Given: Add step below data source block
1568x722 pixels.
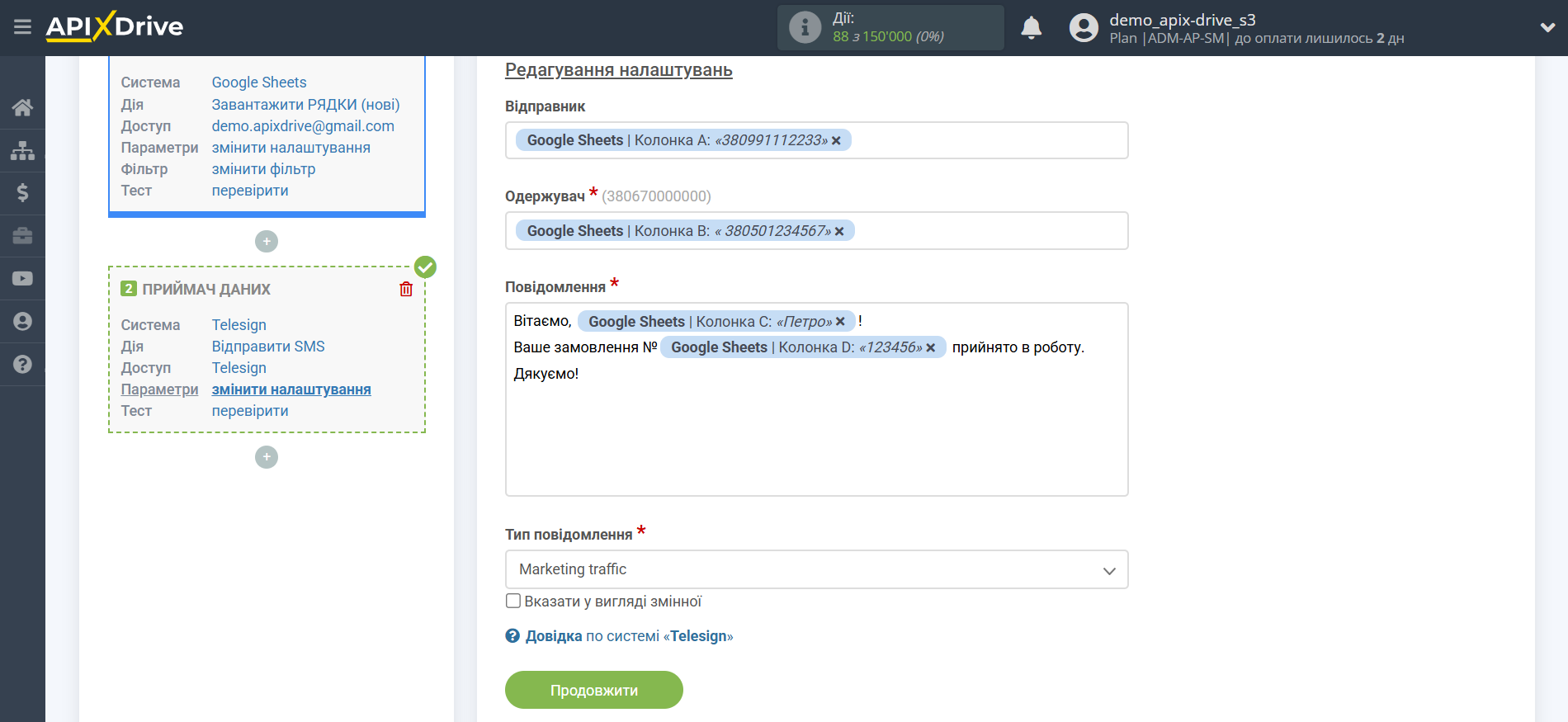Looking at the screenshot, I should pyautogui.click(x=267, y=242).
